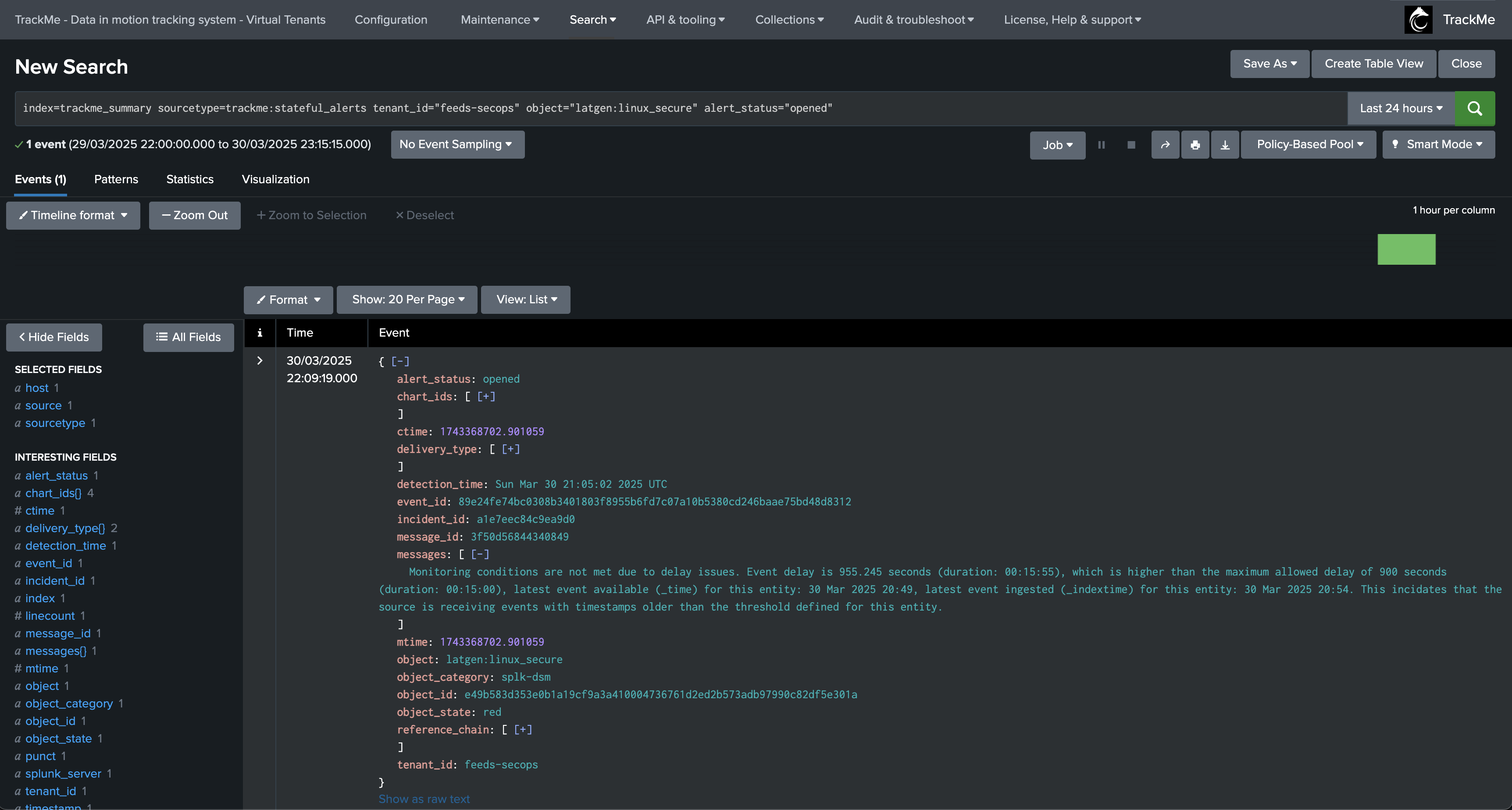The image size is (1512, 810).
Task: Share the search job arrow icon
Action: click(x=1165, y=145)
